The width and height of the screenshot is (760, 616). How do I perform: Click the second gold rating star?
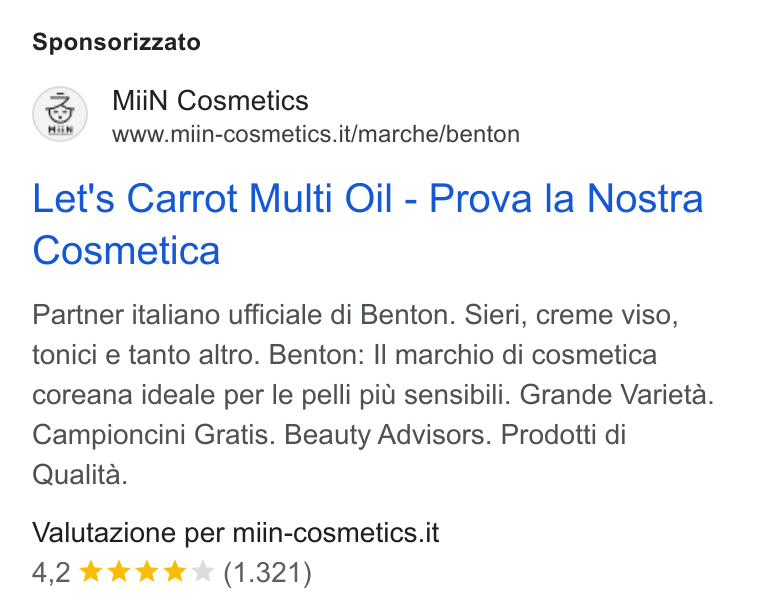tap(118, 571)
